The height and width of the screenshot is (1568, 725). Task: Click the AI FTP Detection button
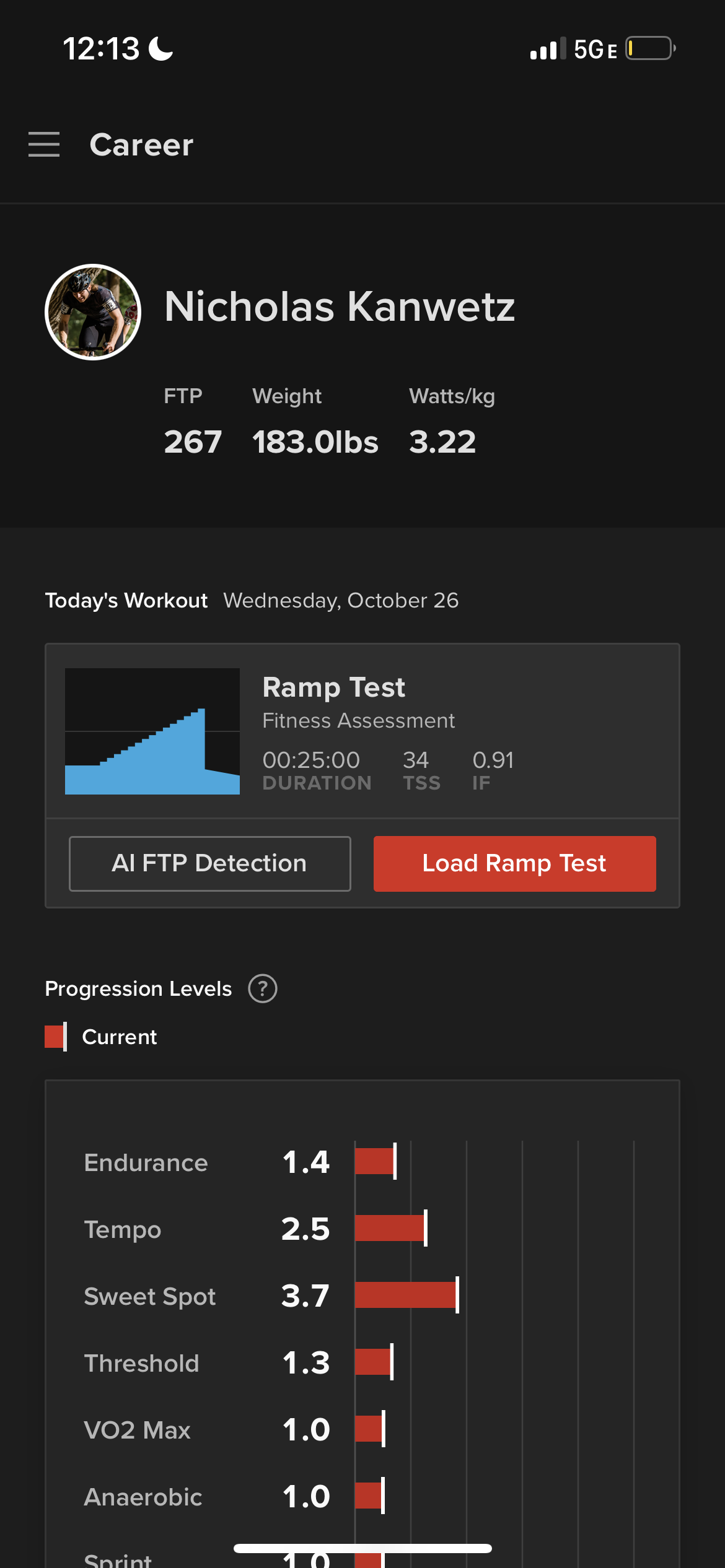tap(210, 863)
